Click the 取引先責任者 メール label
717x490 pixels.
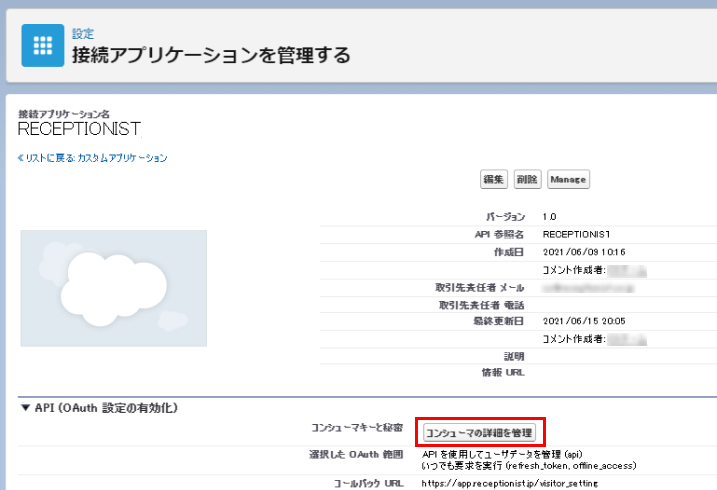pyautogui.click(x=480, y=288)
